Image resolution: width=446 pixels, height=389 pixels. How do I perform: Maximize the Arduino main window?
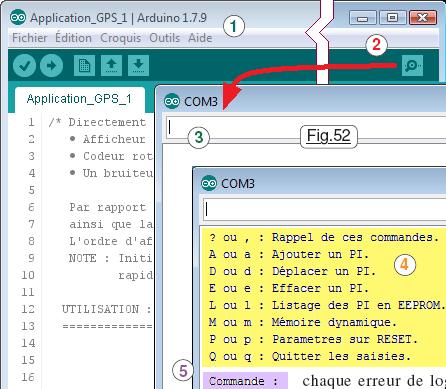393,17
